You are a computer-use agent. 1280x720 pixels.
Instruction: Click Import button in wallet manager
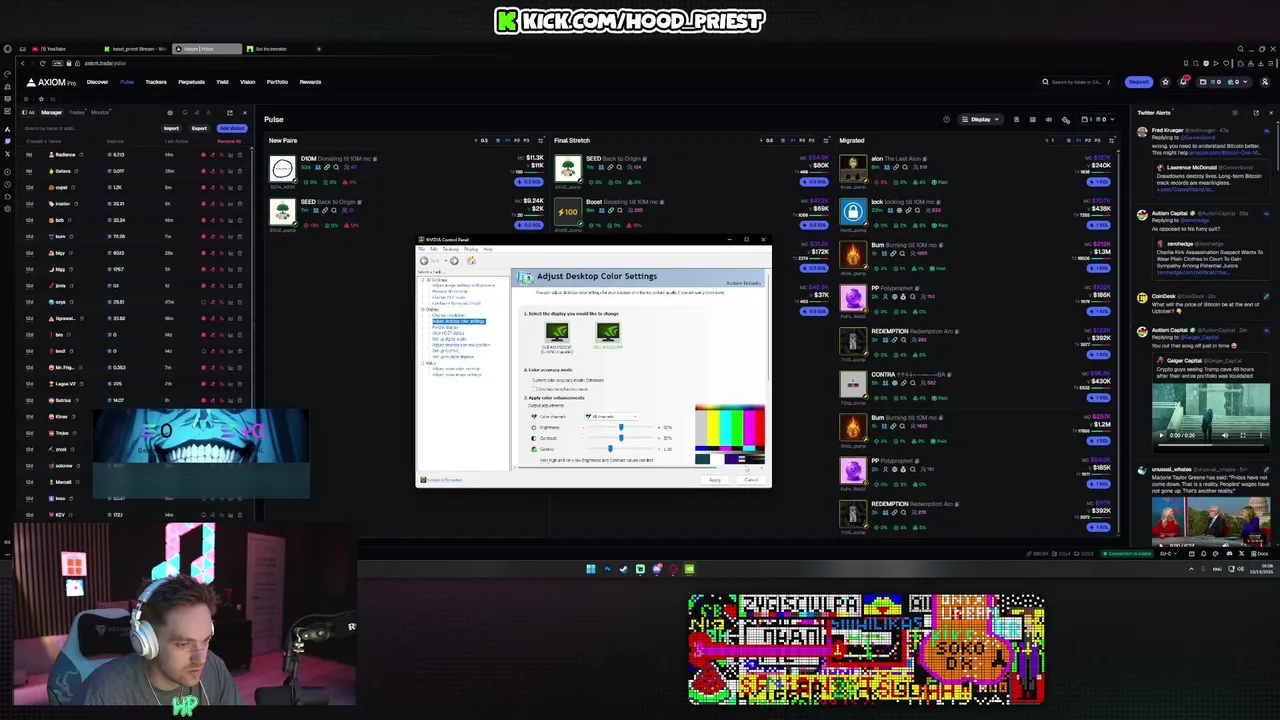click(x=171, y=128)
